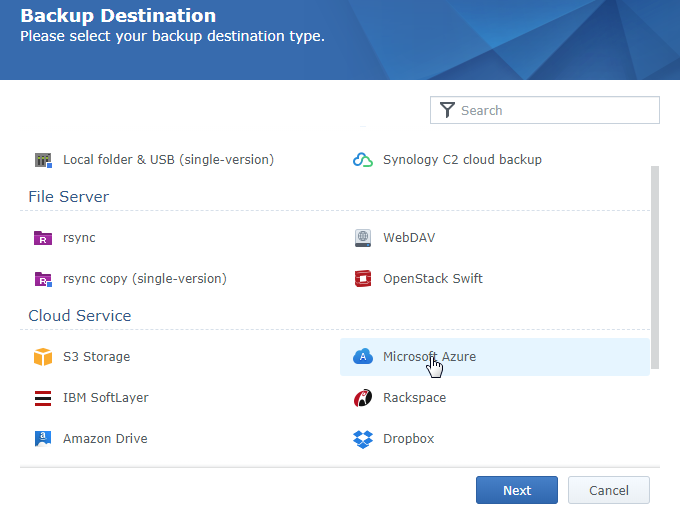Click the Next button
The width and height of the screenshot is (680, 512).
[x=517, y=490]
